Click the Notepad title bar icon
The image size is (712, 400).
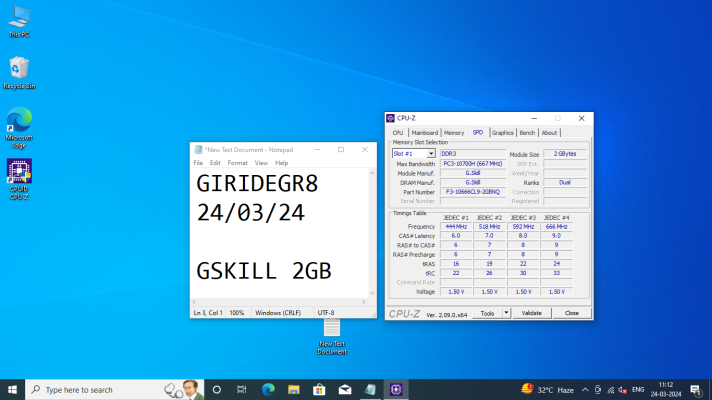tap(198, 150)
